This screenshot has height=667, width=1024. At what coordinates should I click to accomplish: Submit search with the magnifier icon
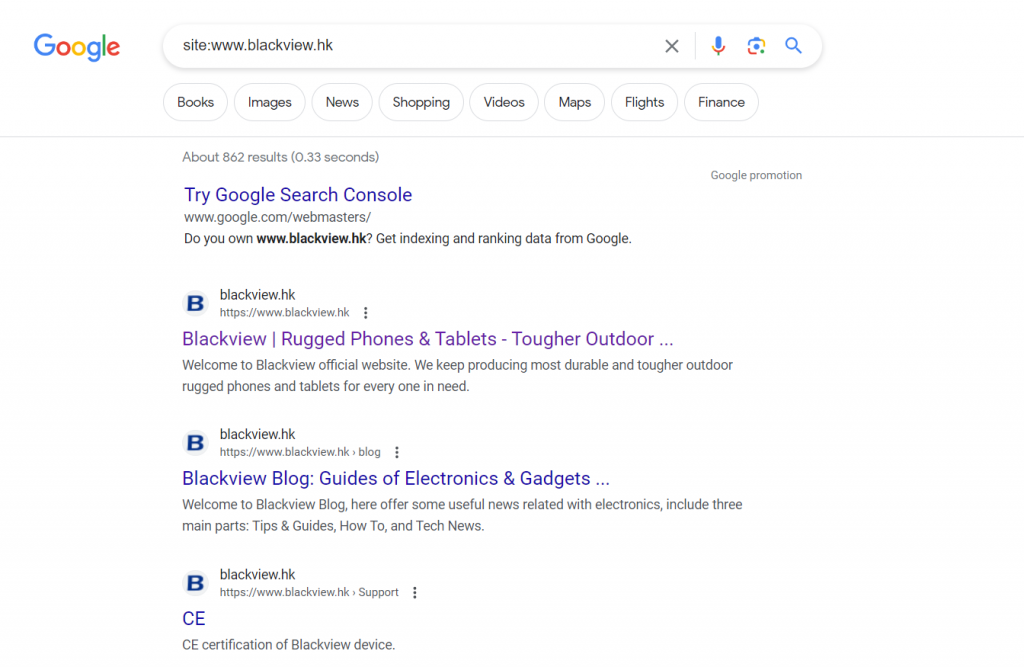point(793,46)
